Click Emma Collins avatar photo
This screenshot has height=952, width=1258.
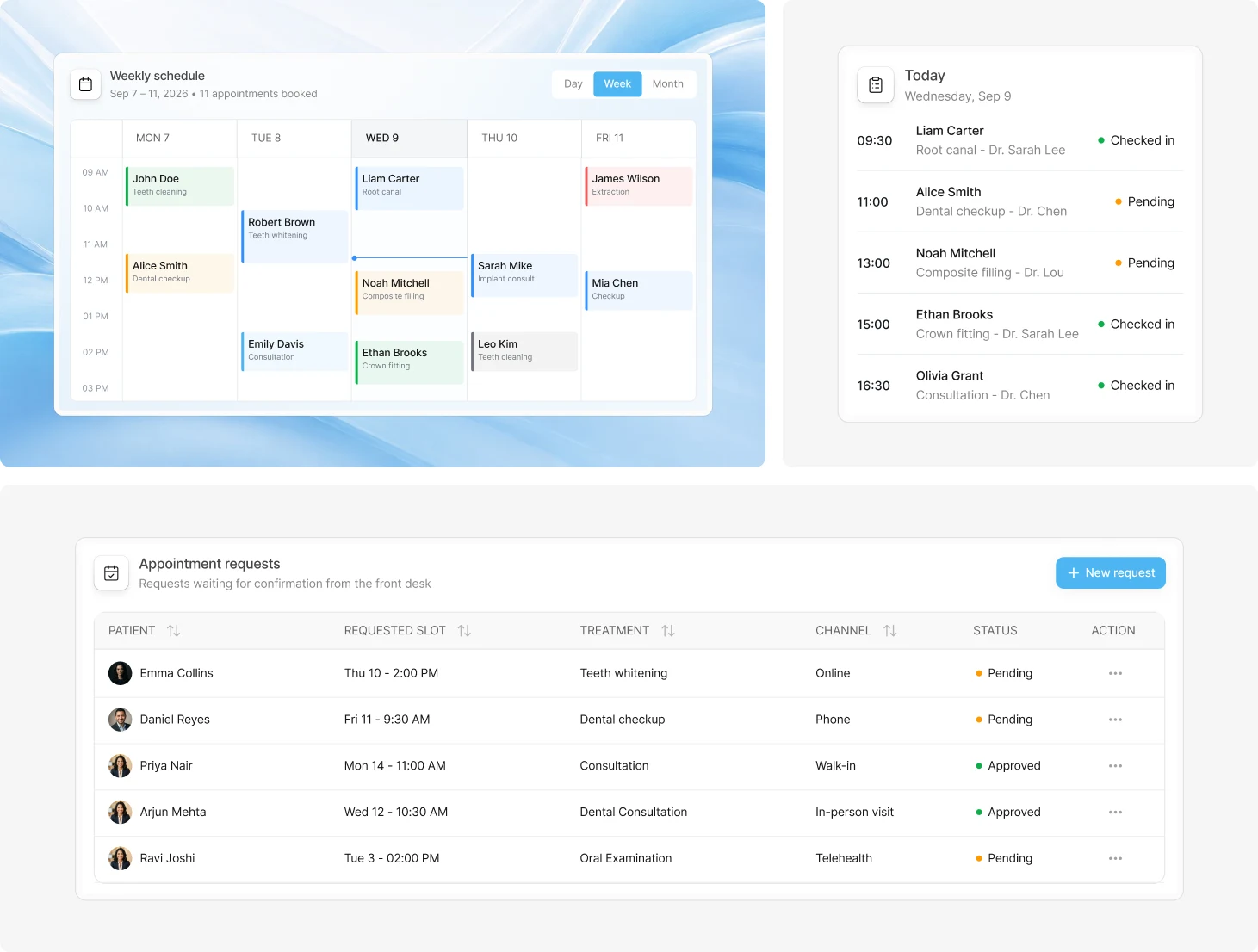pyautogui.click(x=120, y=673)
